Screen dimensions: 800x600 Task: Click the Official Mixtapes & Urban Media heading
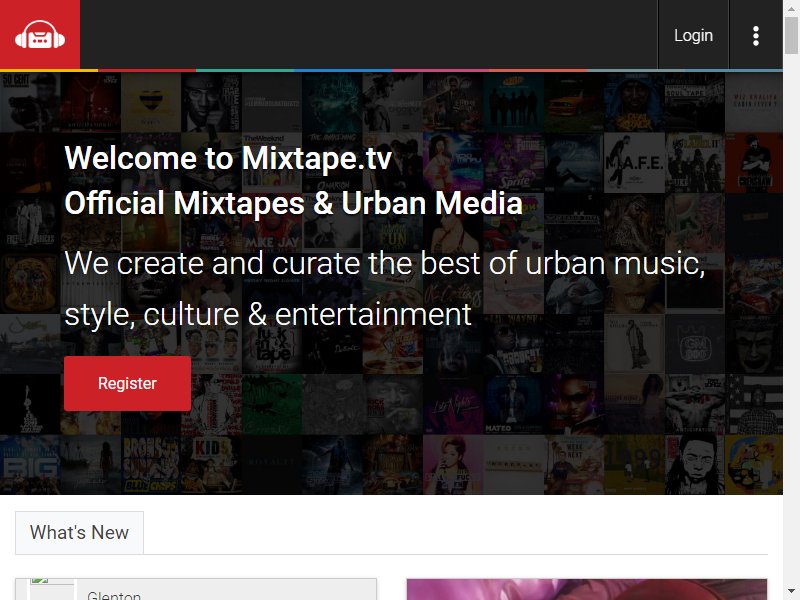coord(293,203)
